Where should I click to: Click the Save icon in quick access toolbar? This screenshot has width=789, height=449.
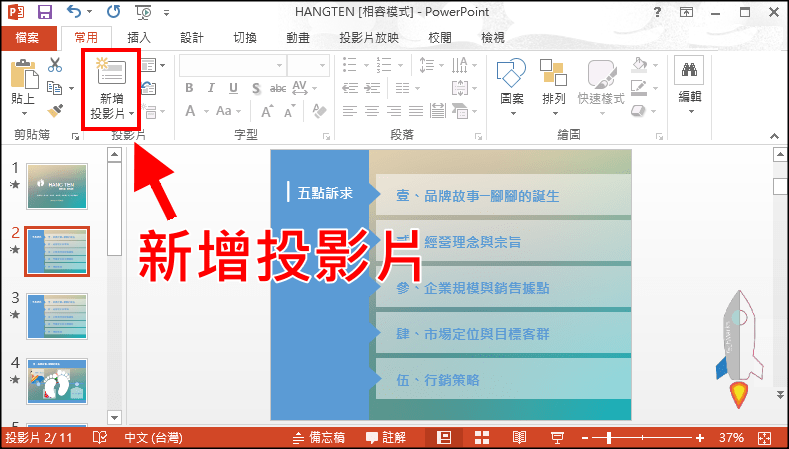(x=46, y=12)
